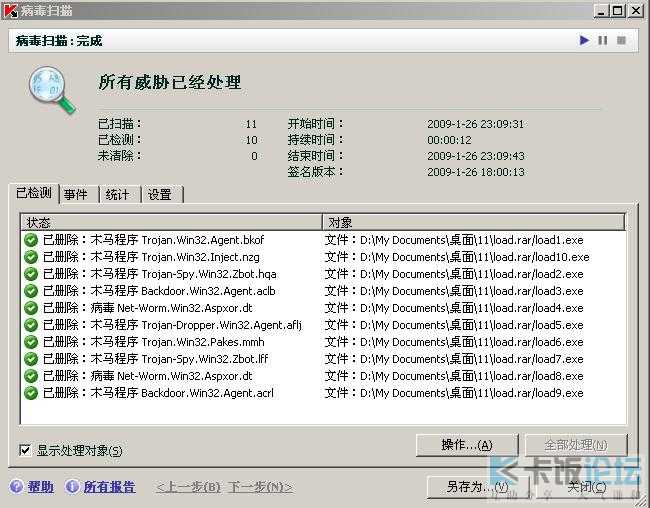
Task: Maximize the virus scan window
Action: point(618,10)
